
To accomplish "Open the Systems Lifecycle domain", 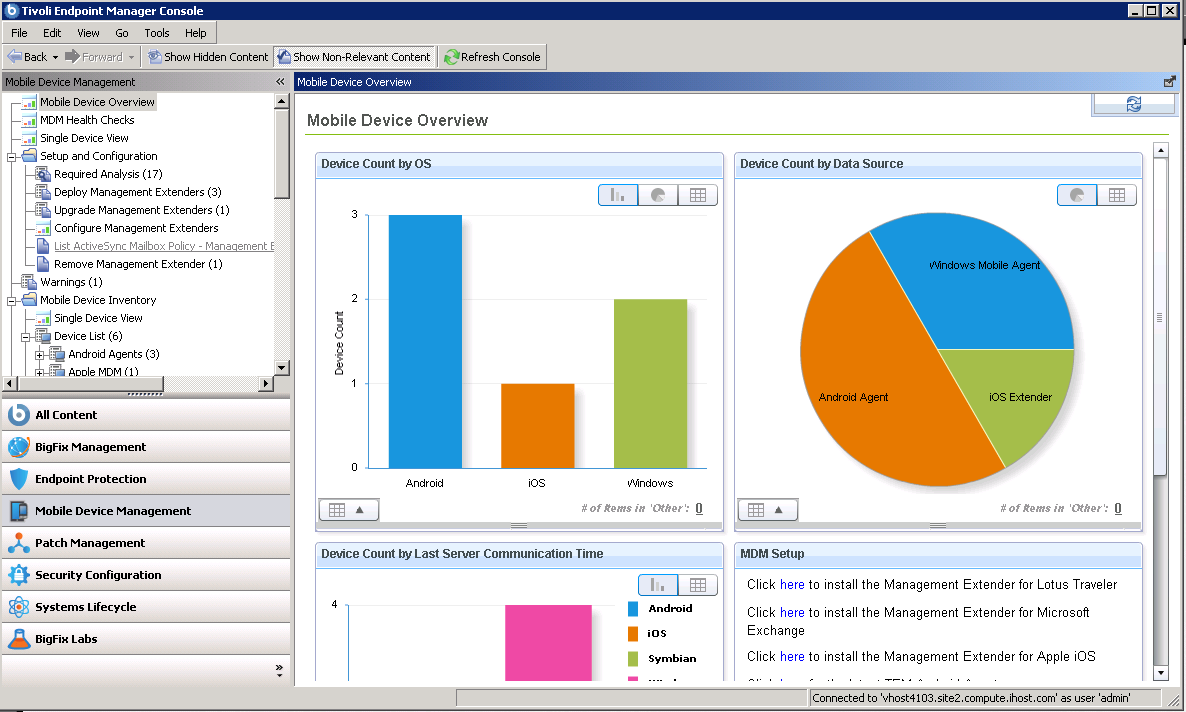I will [146, 607].
